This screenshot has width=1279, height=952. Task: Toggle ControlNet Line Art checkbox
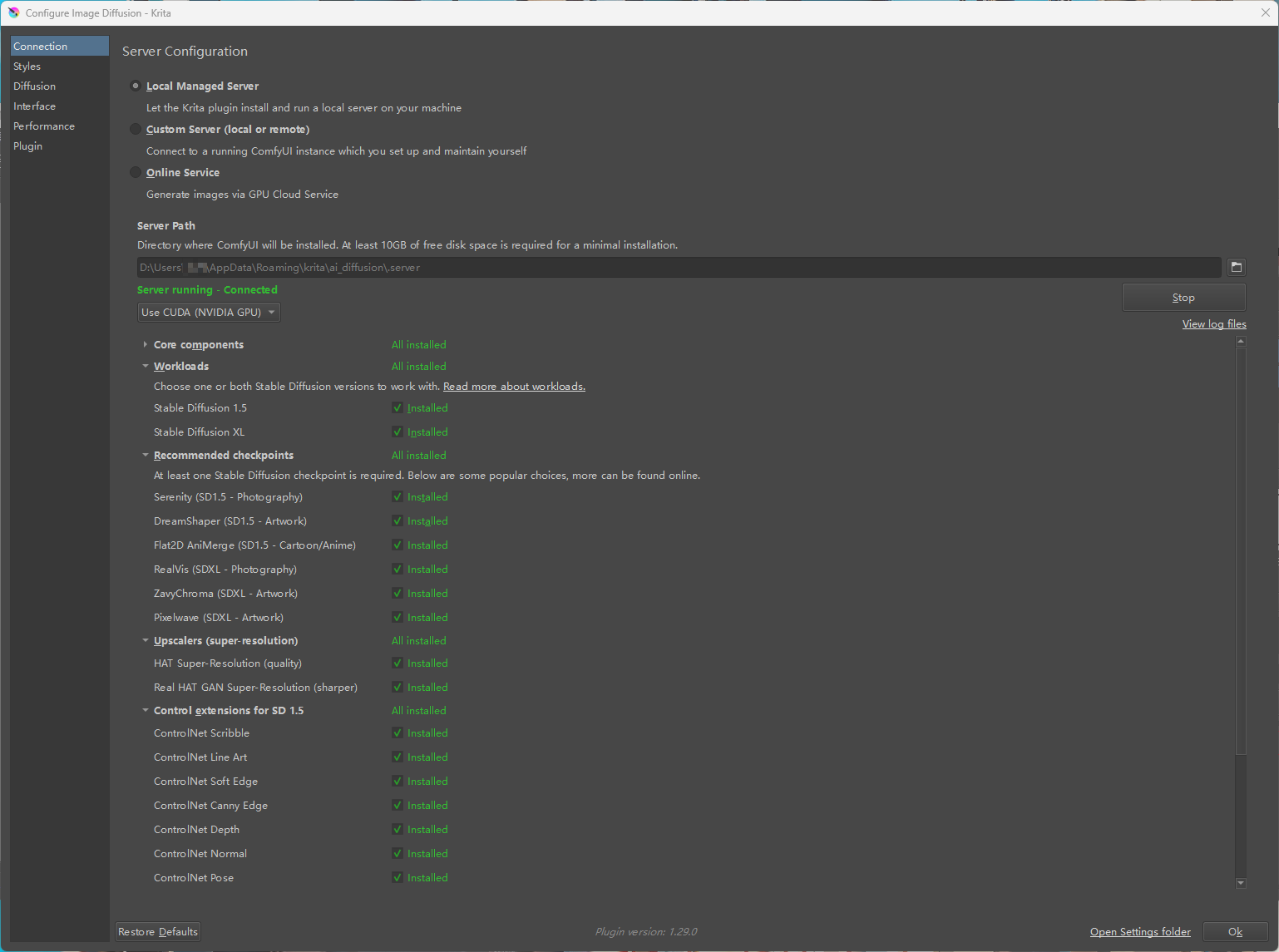[398, 757]
